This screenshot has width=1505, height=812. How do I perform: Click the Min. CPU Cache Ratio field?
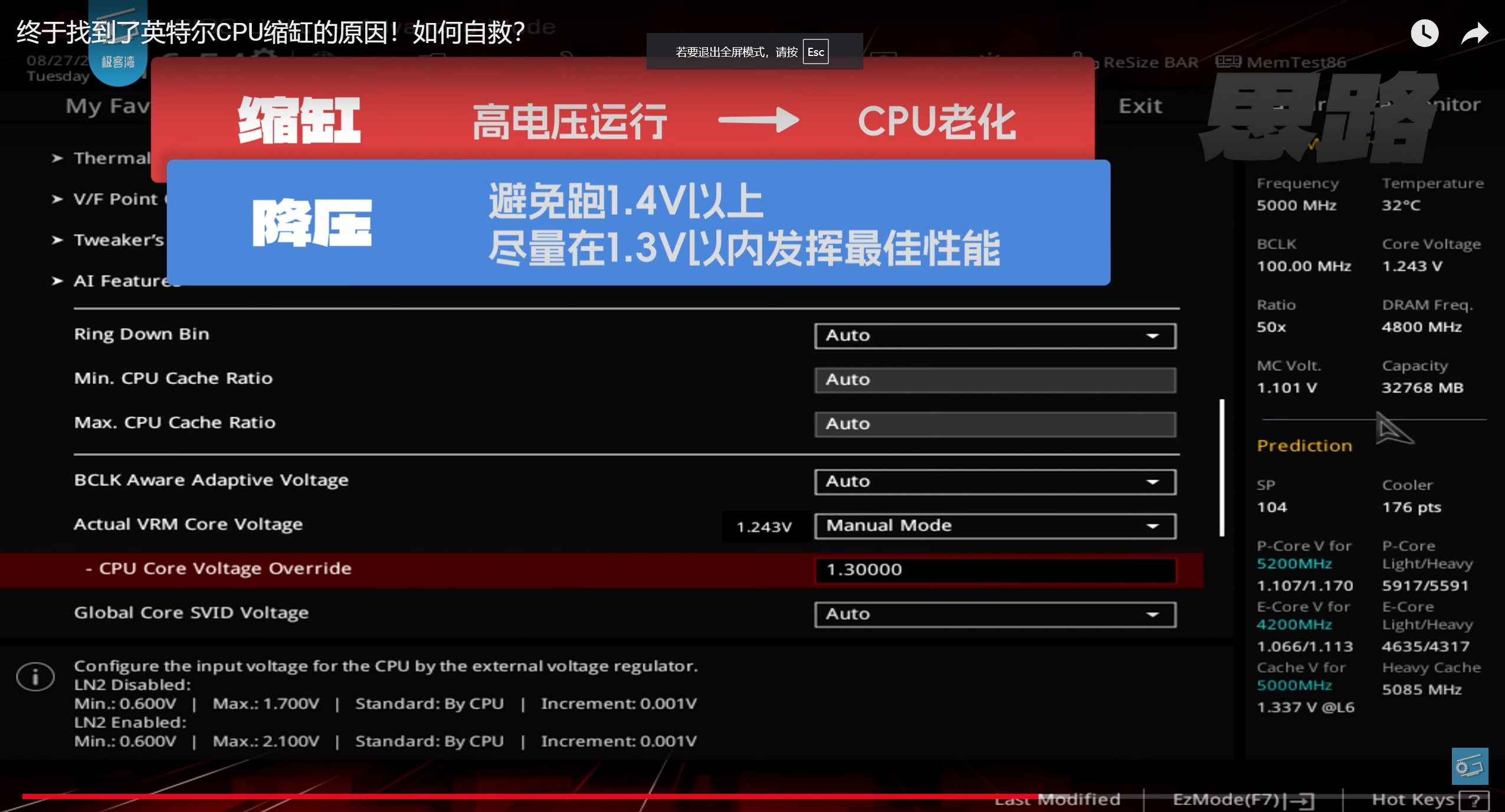(995, 380)
